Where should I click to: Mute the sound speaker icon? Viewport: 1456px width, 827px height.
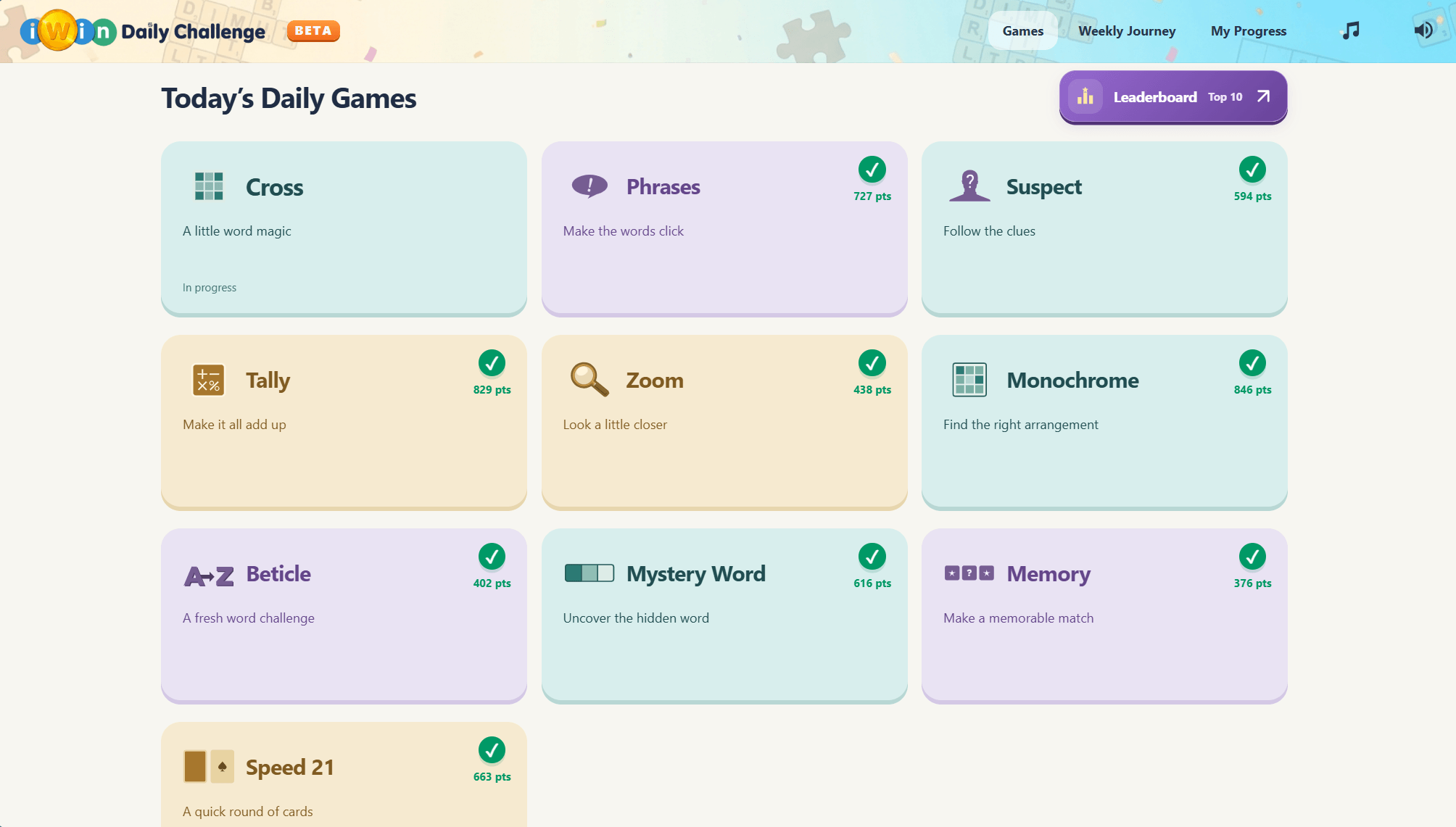click(1423, 30)
